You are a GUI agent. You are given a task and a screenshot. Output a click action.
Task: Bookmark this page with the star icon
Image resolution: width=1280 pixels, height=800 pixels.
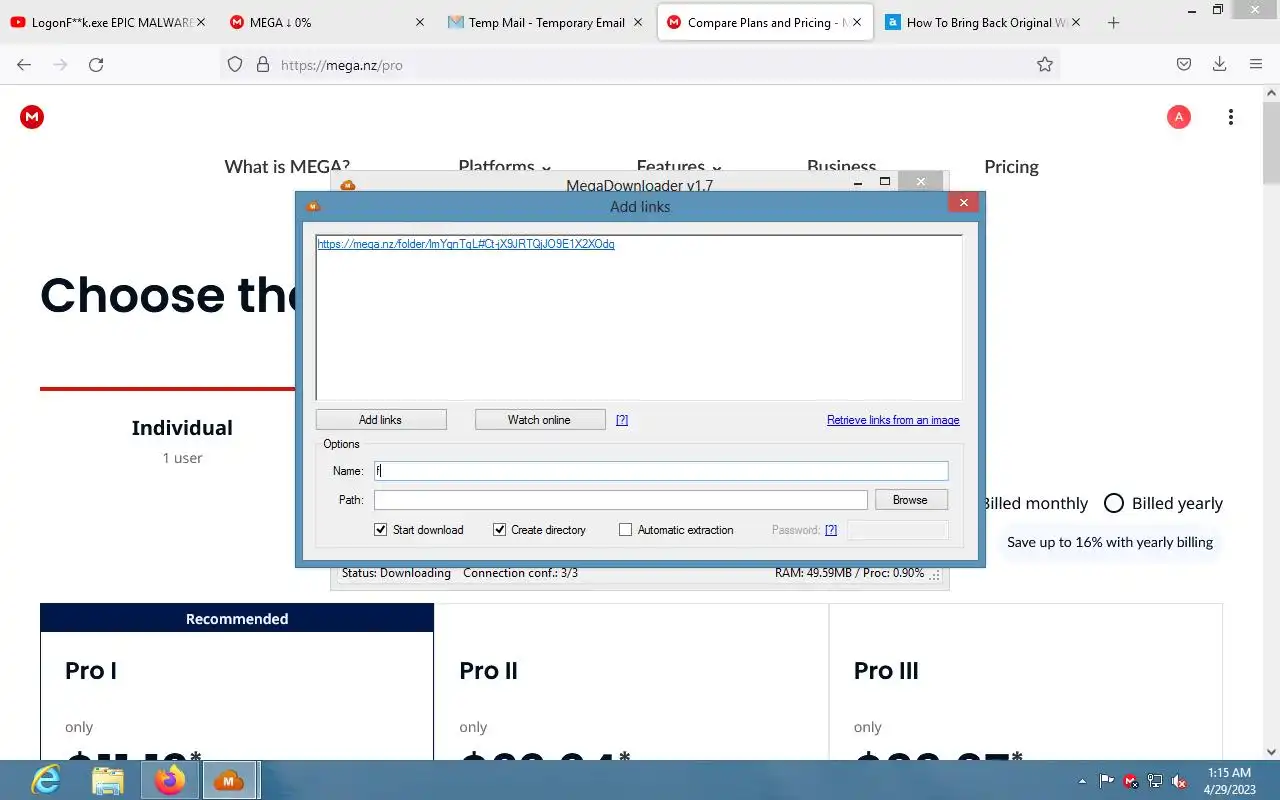pyautogui.click(x=1045, y=64)
